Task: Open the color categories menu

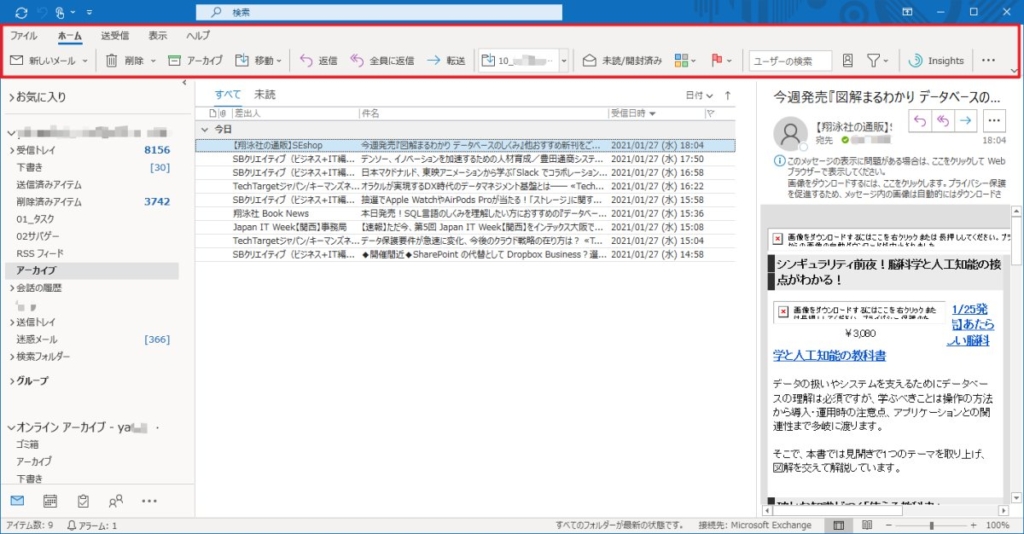Action: click(685, 61)
